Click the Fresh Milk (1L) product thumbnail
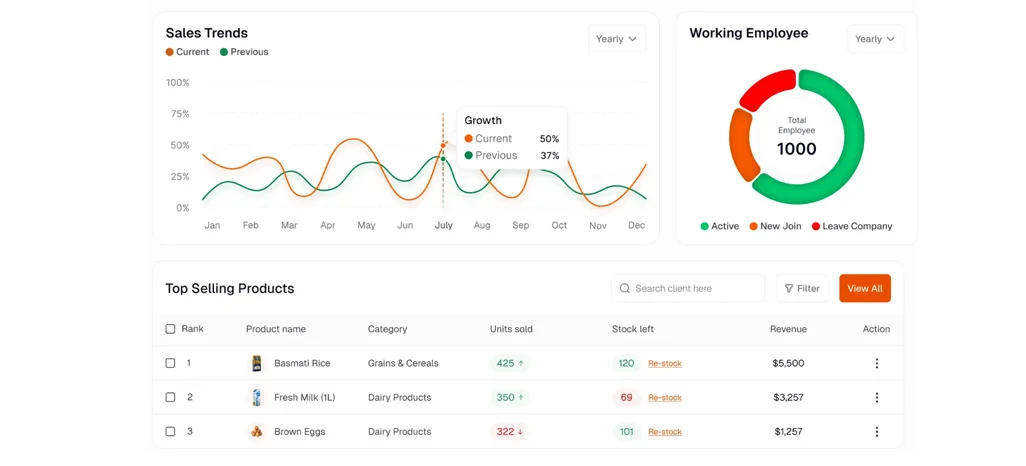The width and height of the screenshot is (1026, 466). click(x=256, y=397)
